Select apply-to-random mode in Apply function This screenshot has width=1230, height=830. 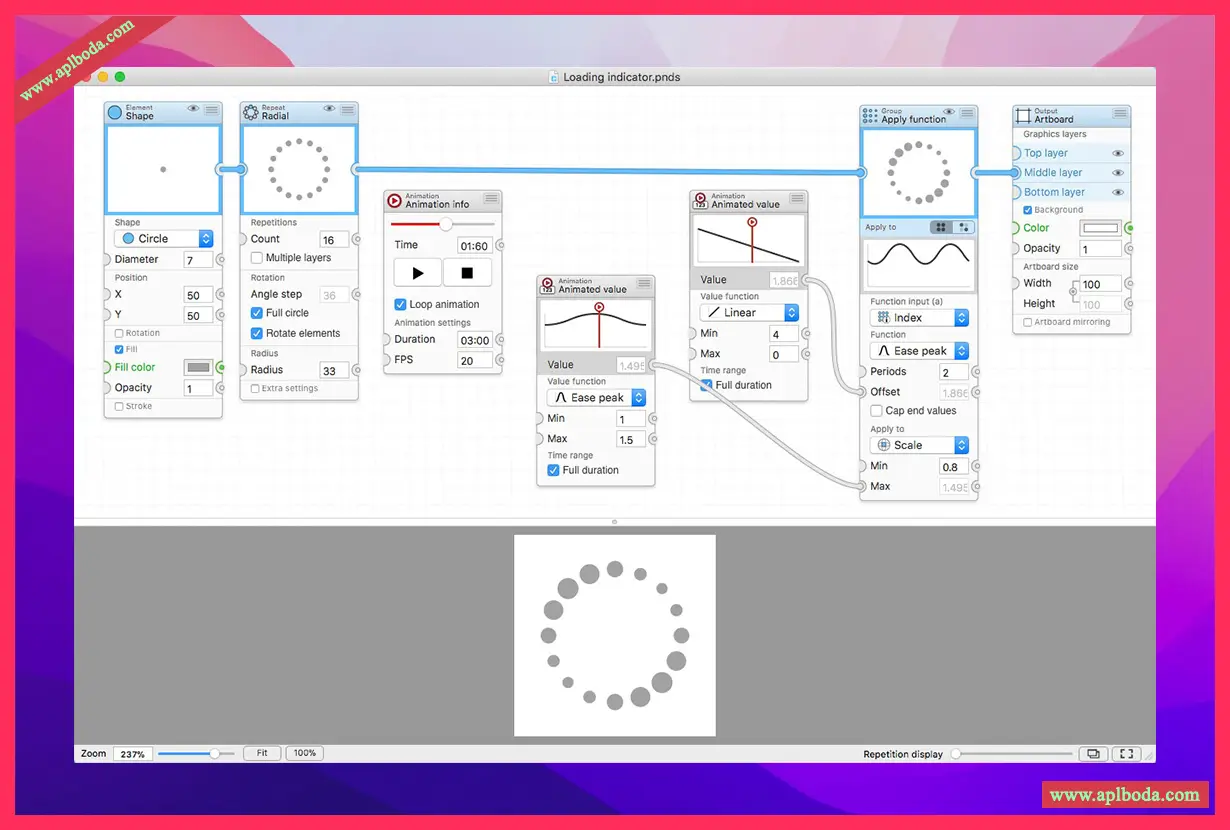point(963,227)
